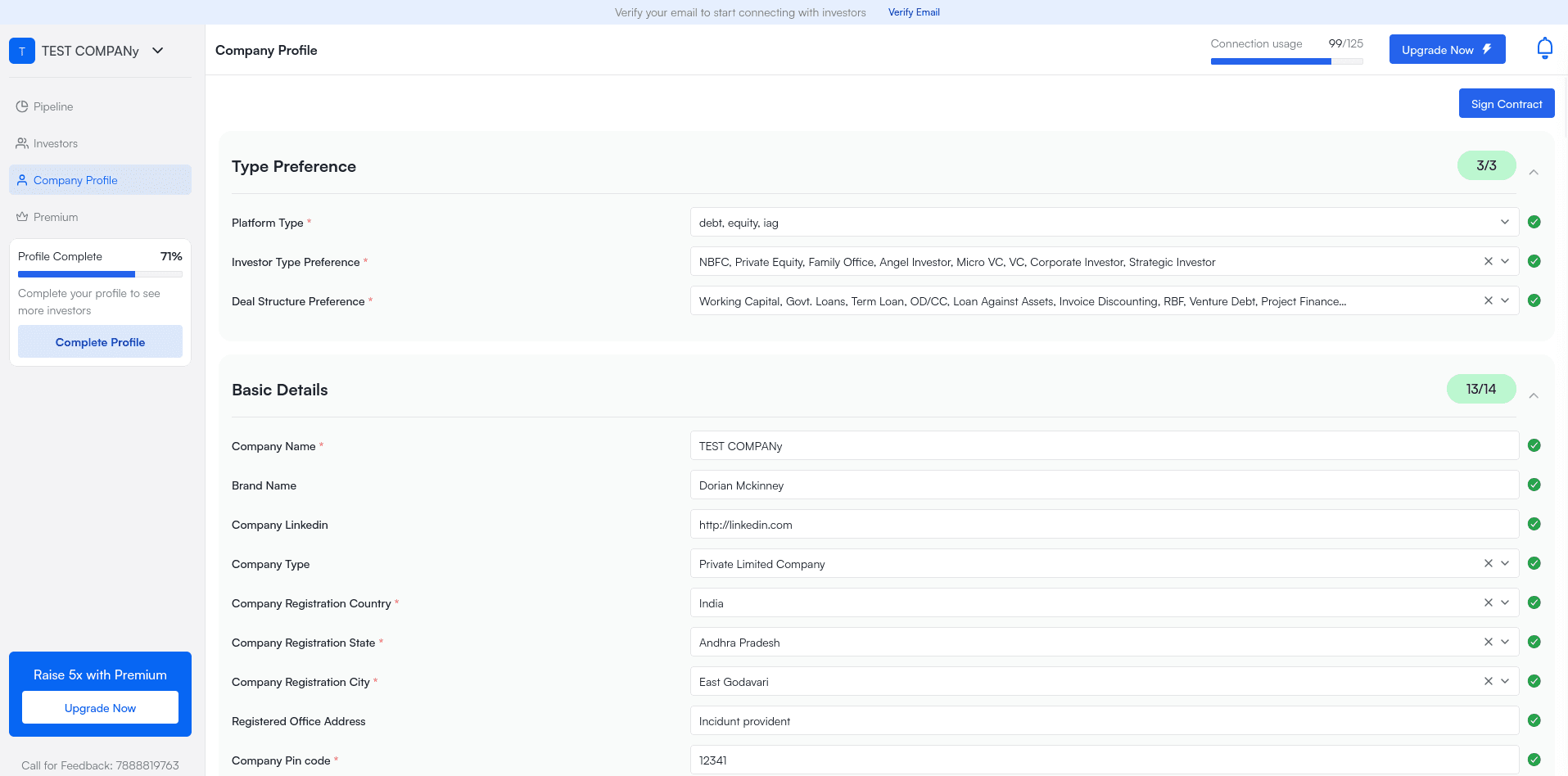This screenshot has height=776, width=1568.
Task: Click green check next to Brand Name
Action: [x=1534, y=485]
